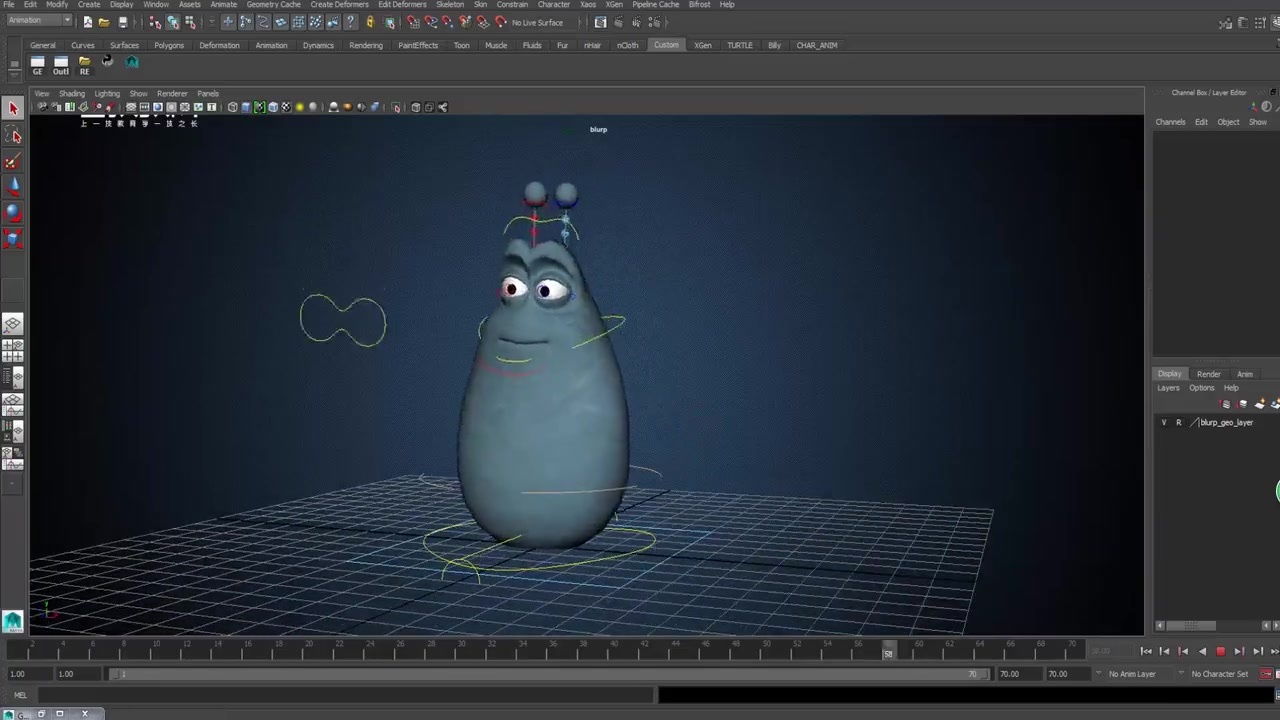
Task: Click the playback range slider bar
Action: pyautogui.click(x=548, y=674)
